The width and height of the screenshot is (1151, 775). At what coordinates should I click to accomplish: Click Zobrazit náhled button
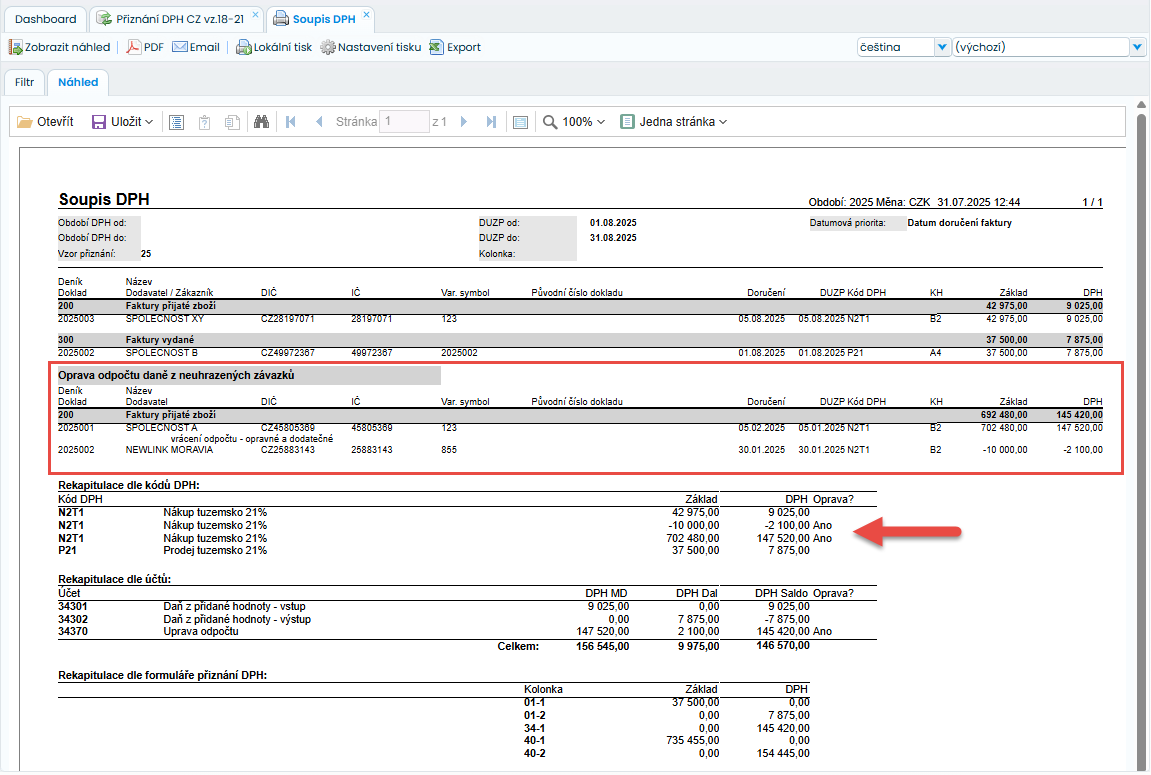point(59,47)
